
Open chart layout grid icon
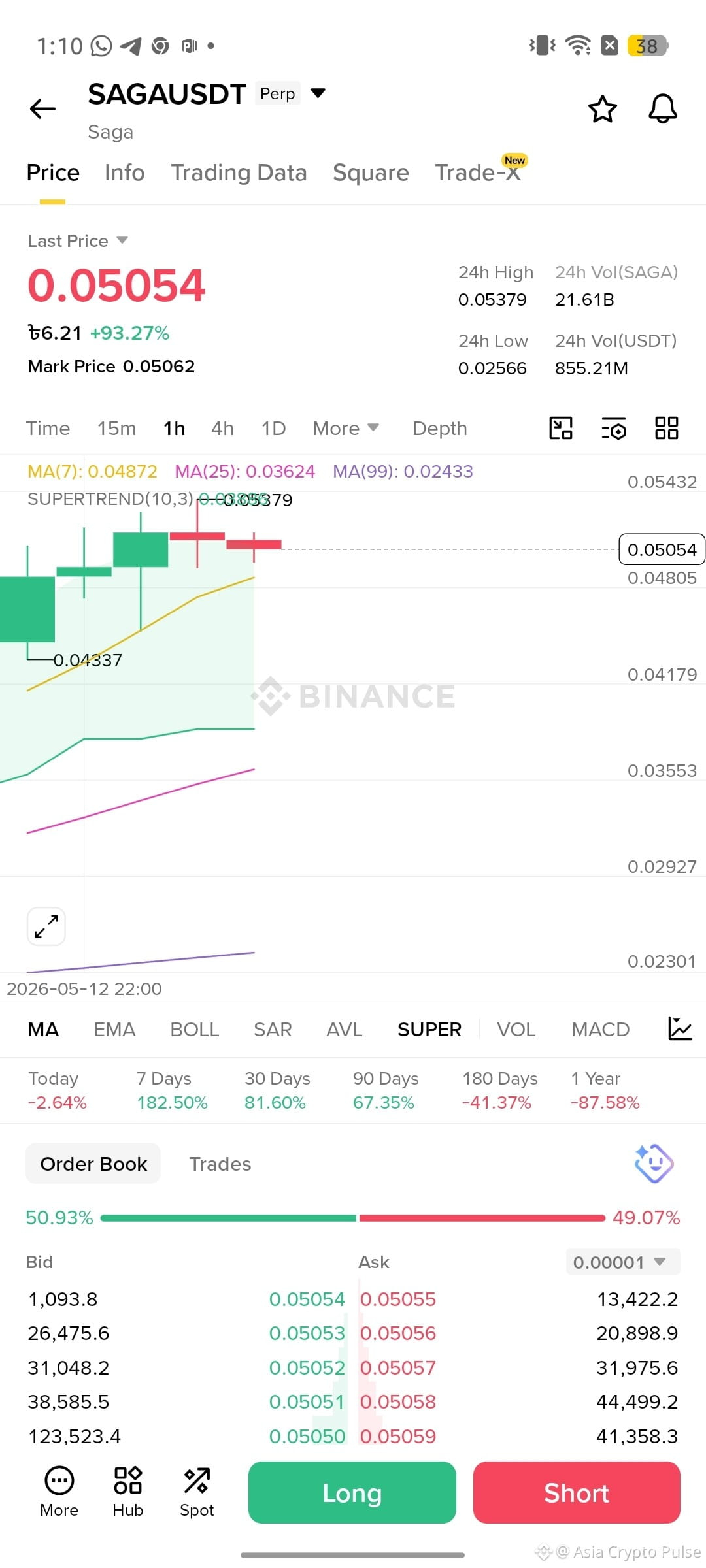click(667, 428)
